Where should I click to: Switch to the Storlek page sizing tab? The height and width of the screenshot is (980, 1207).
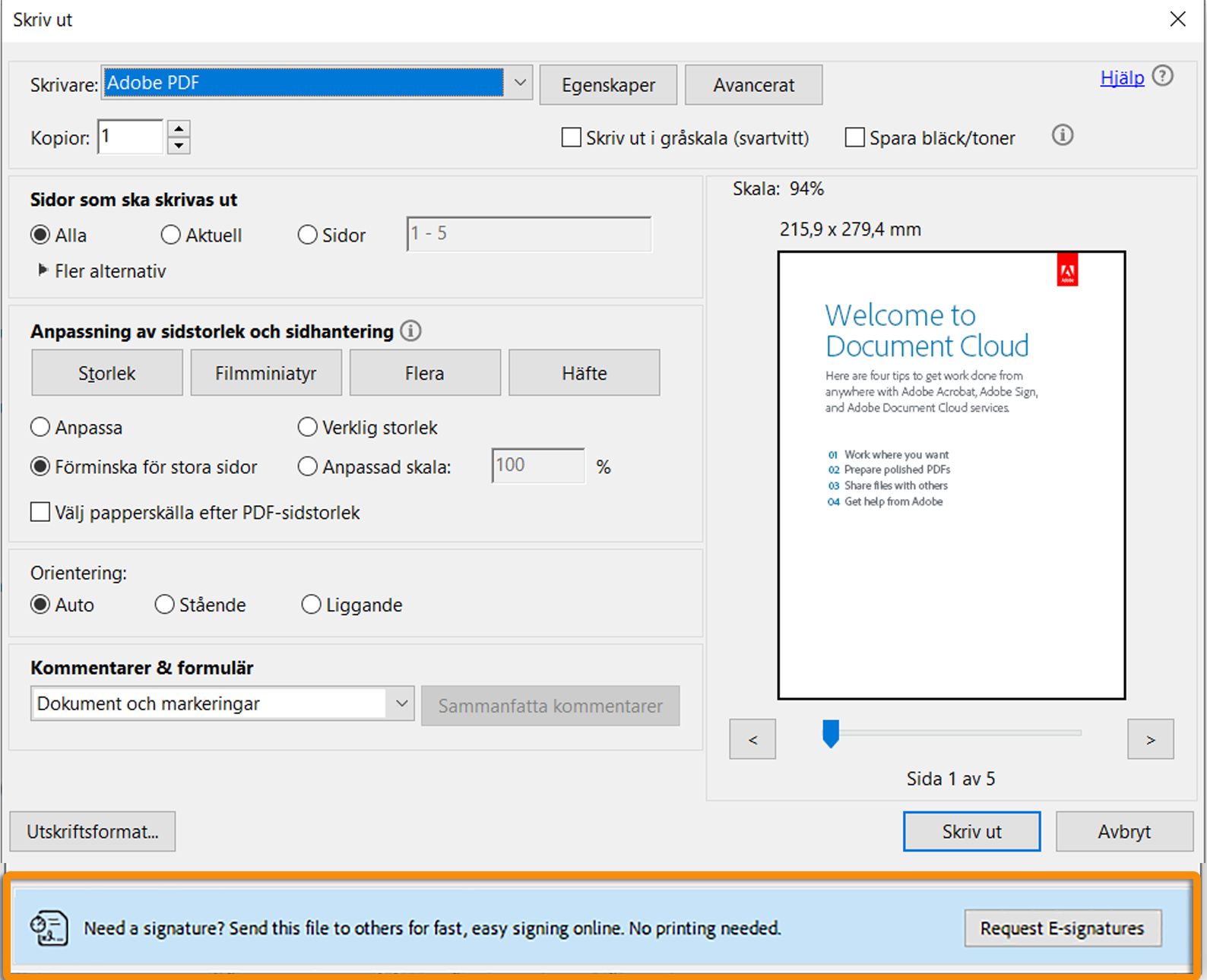click(107, 373)
